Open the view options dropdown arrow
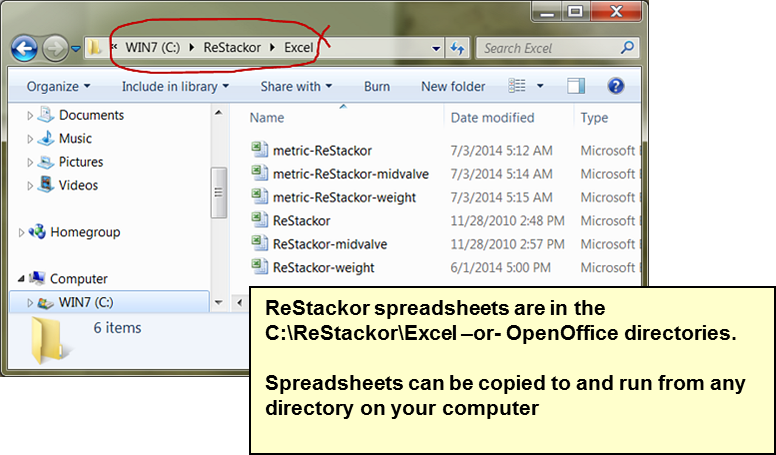This screenshot has width=776, height=455. tap(540, 86)
